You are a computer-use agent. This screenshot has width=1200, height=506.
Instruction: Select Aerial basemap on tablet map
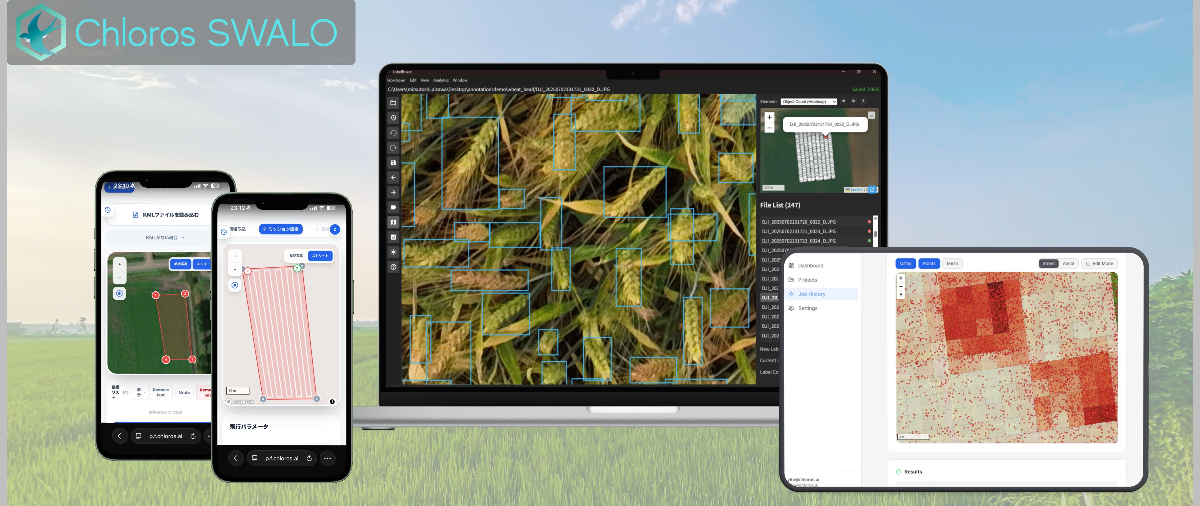coord(1069,263)
